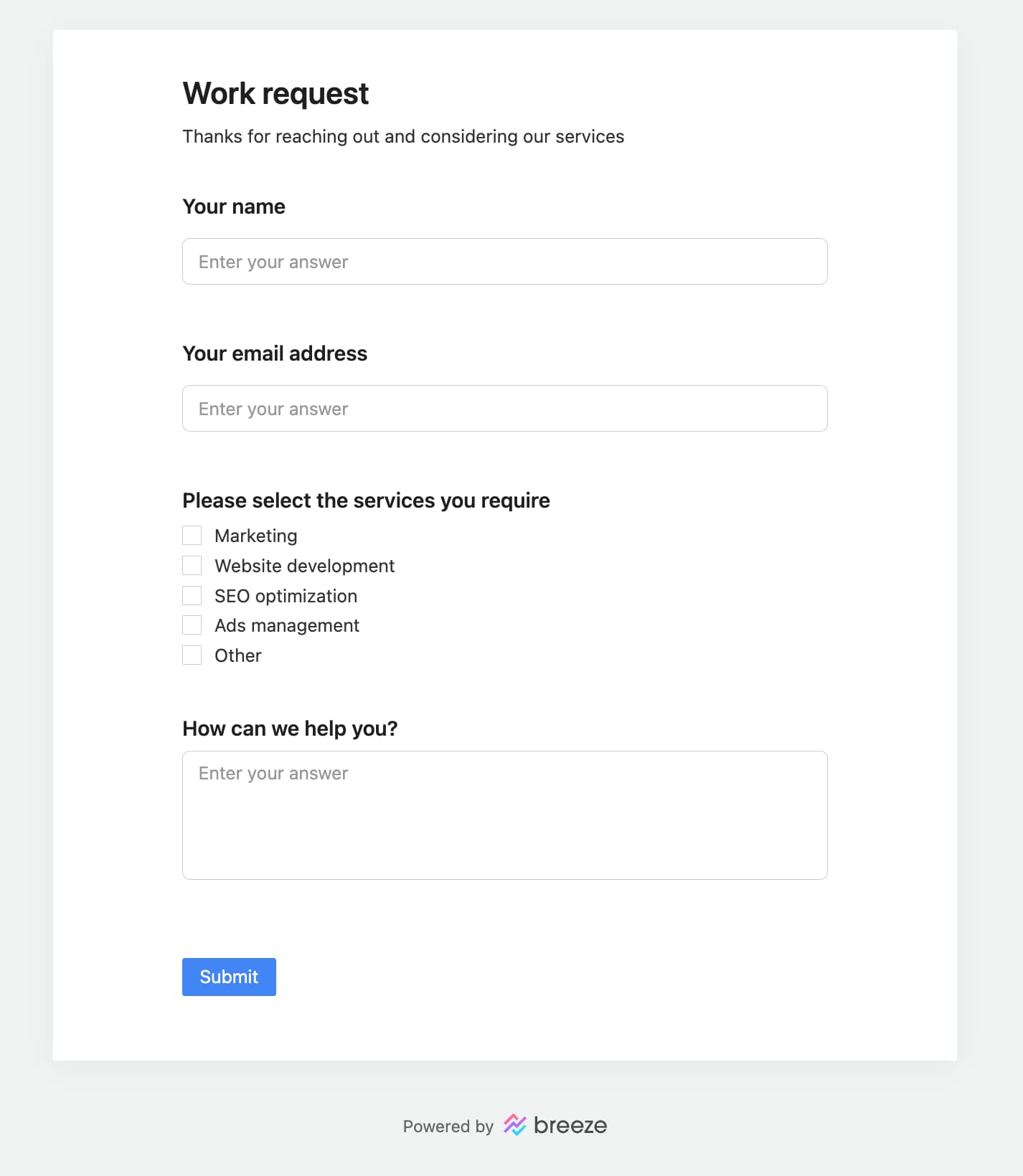Viewport: 1023px width, 1176px height.
Task: Select the Ads management checkbox
Action: pyautogui.click(x=192, y=625)
